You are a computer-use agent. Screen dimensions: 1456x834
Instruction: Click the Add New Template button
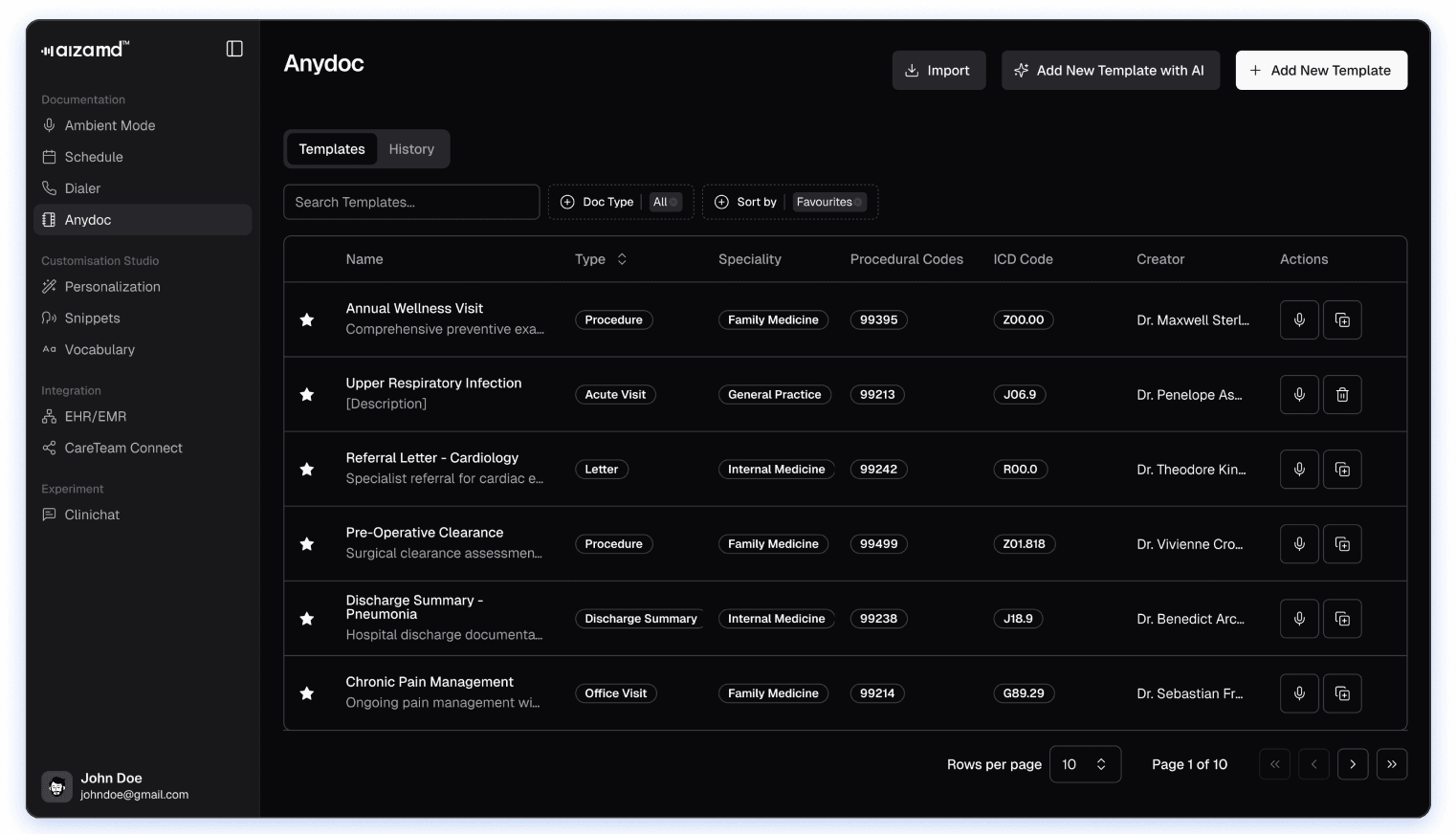pyautogui.click(x=1320, y=71)
